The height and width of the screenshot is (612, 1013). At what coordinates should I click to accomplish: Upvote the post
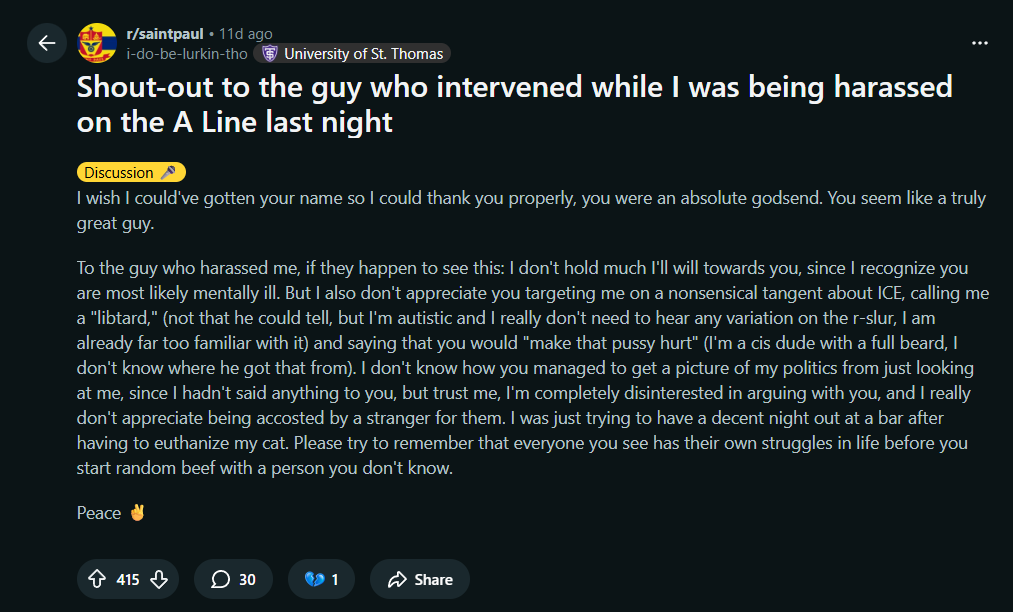click(x=97, y=579)
